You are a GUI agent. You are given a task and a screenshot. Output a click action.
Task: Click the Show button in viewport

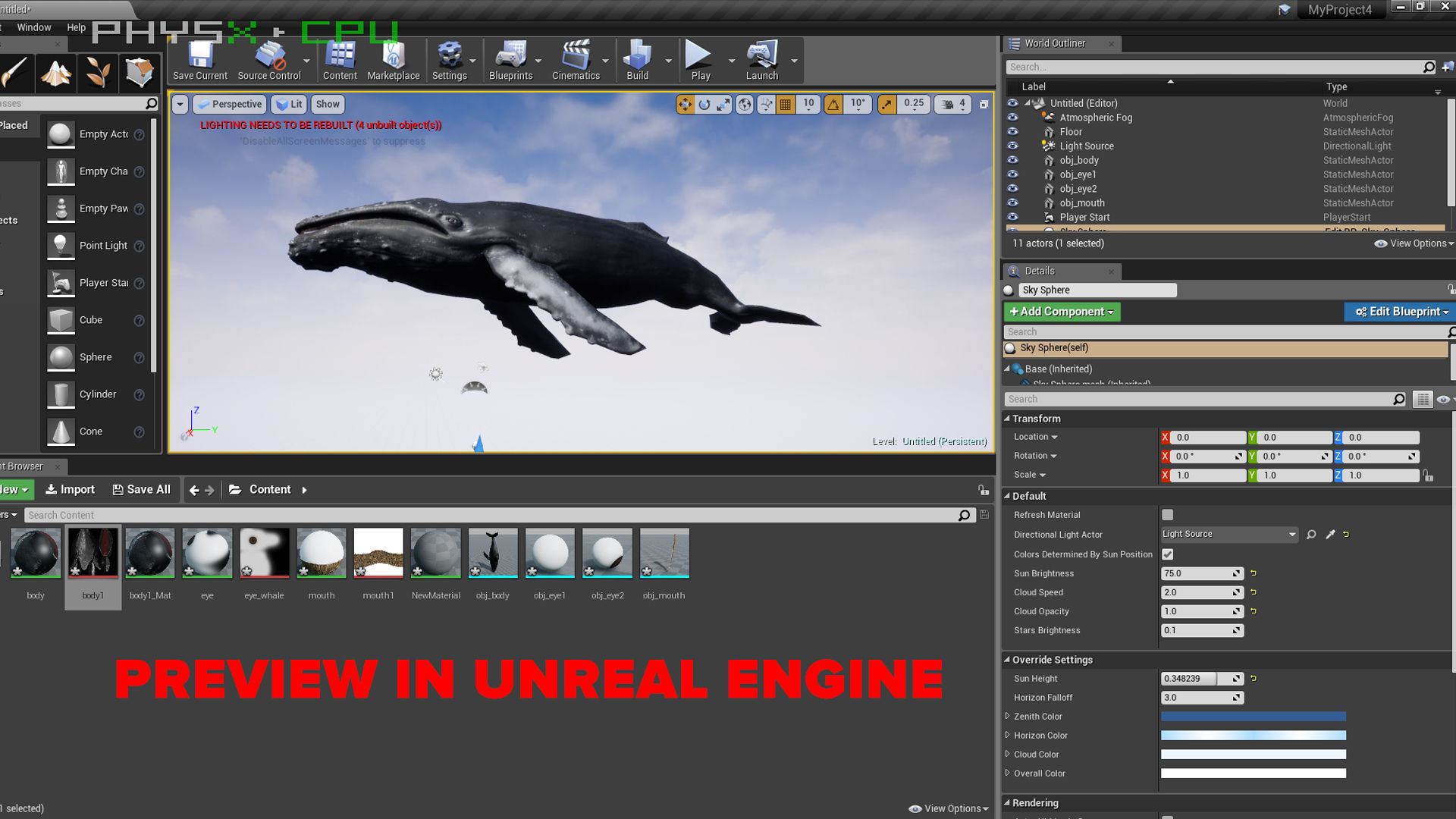[x=328, y=105]
